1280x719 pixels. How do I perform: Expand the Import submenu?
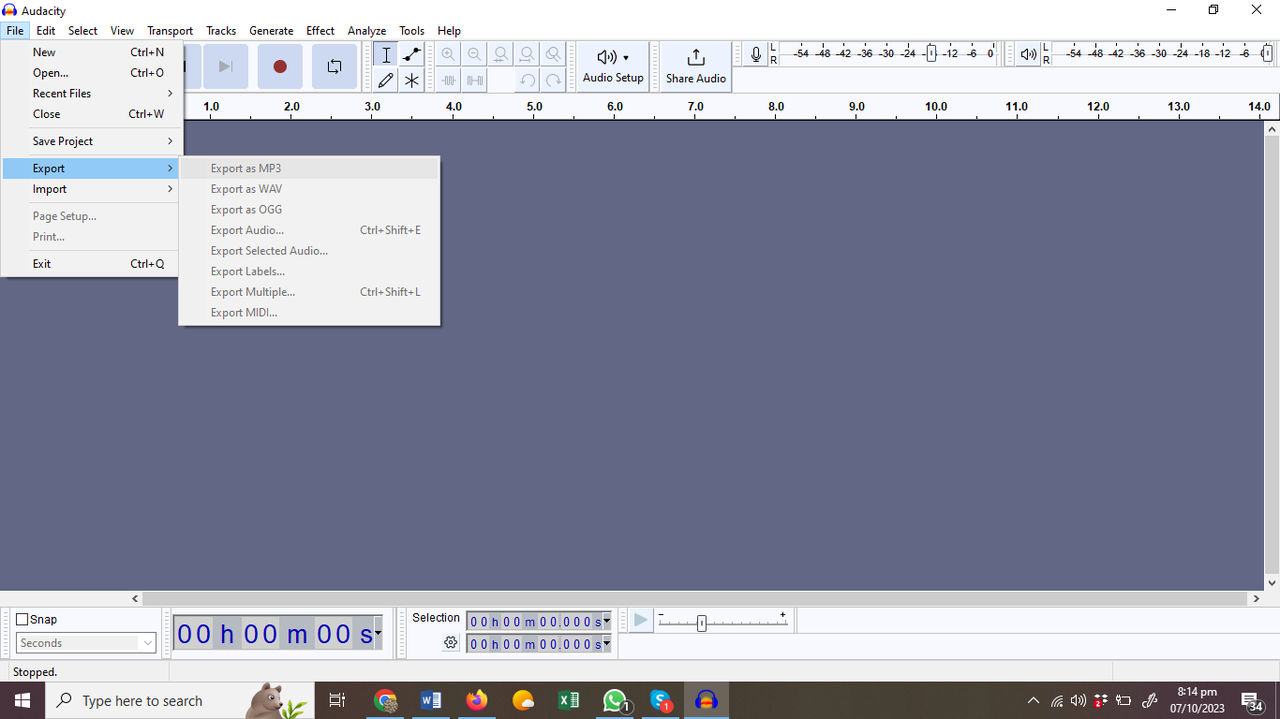pyautogui.click(x=91, y=189)
